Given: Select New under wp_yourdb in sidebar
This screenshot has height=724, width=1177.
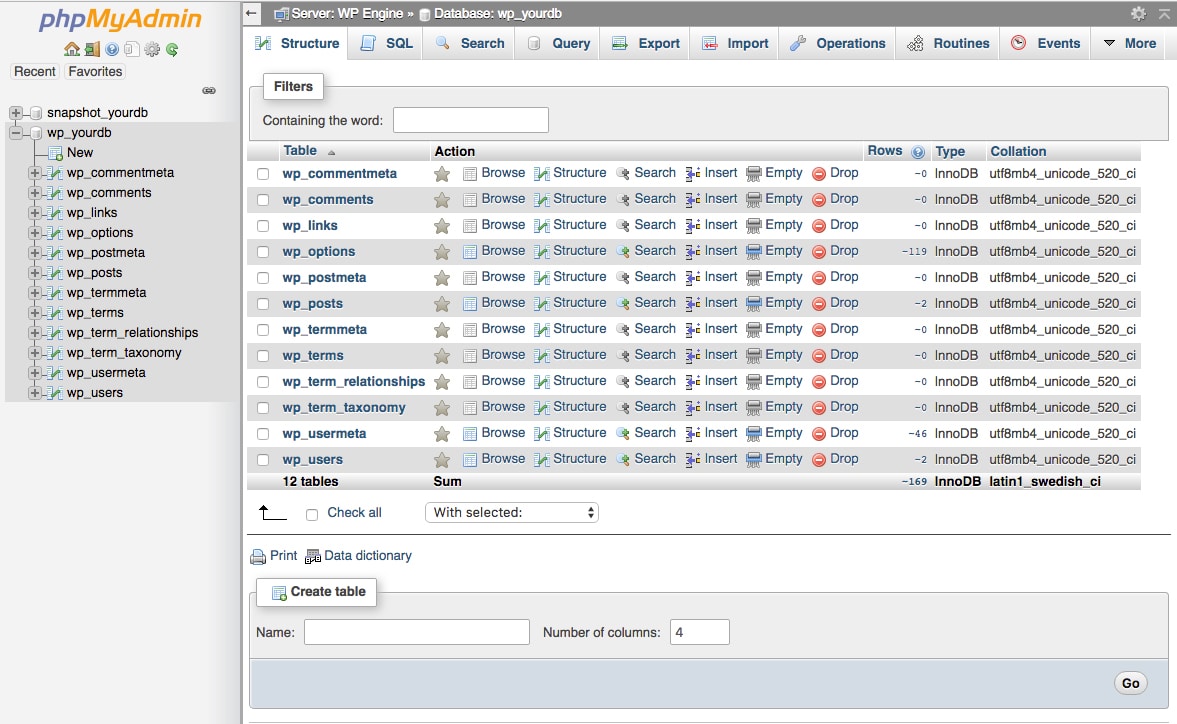Looking at the screenshot, I should pyautogui.click(x=80, y=152).
